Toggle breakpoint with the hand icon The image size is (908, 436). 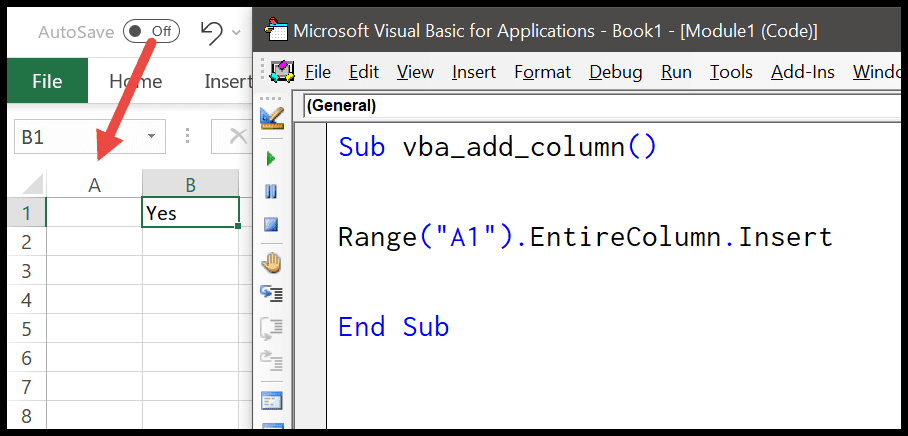point(271,264)
